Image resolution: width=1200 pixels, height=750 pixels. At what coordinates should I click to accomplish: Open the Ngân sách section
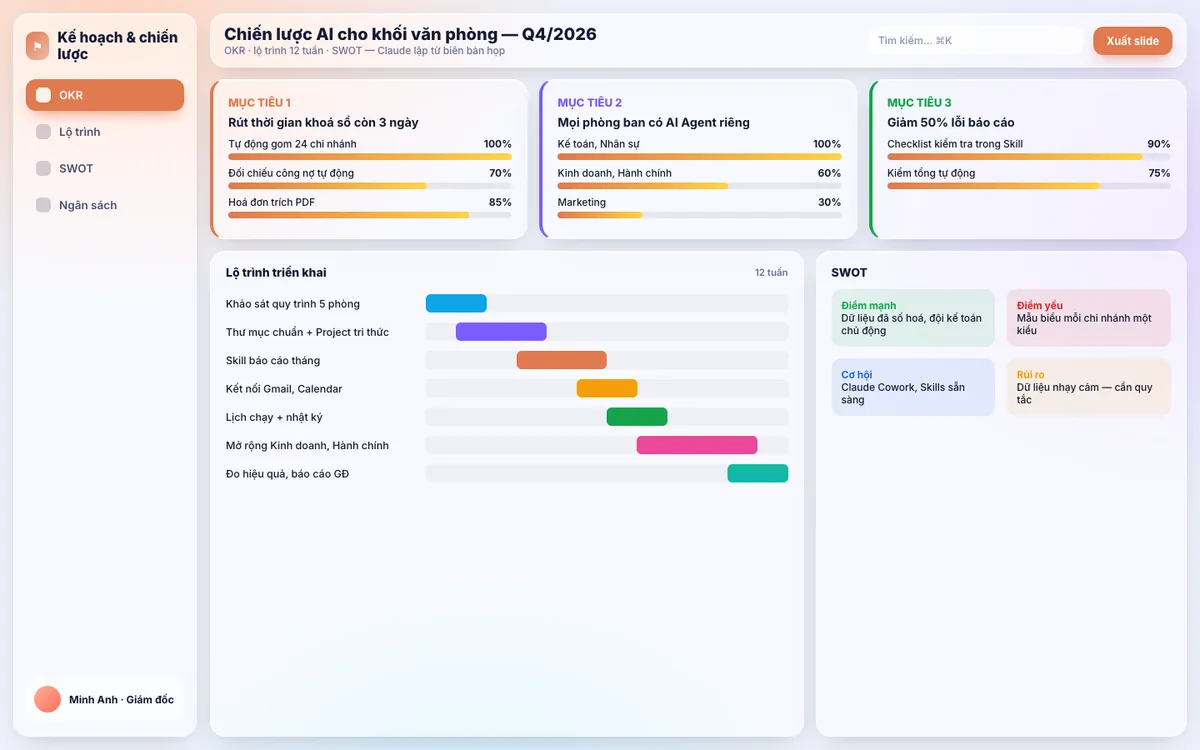(105, 205)
